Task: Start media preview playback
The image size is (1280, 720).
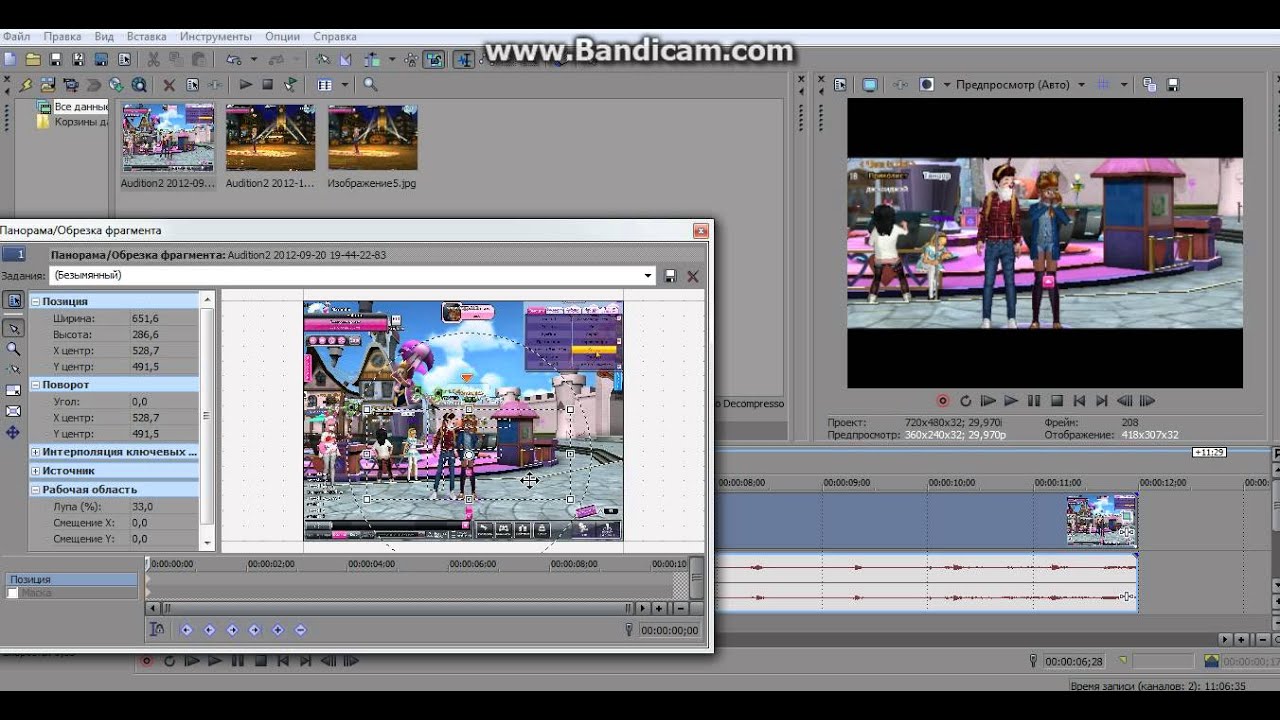Action: [x=245, y=85]
